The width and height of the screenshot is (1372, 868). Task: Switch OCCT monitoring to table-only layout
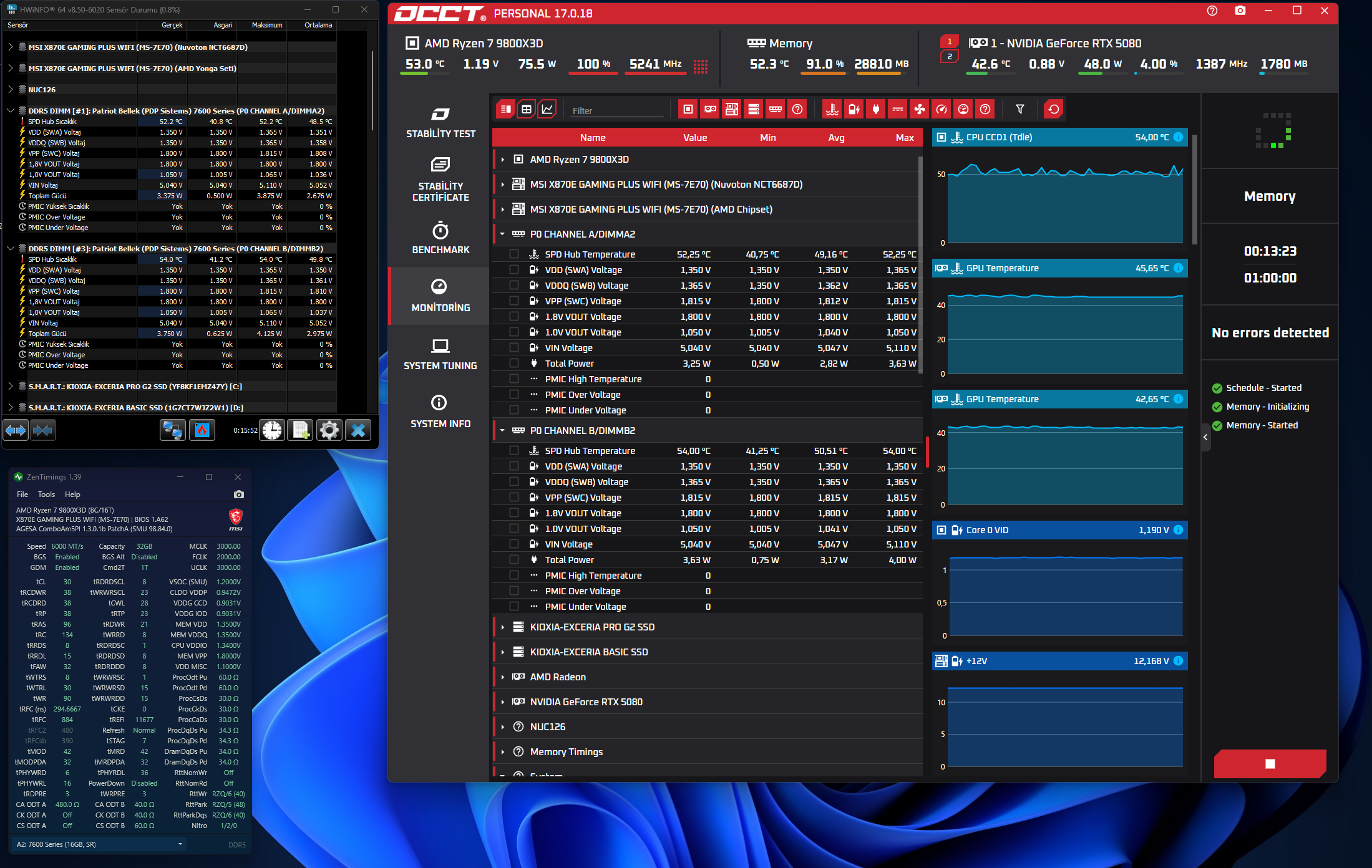(527, 110)
